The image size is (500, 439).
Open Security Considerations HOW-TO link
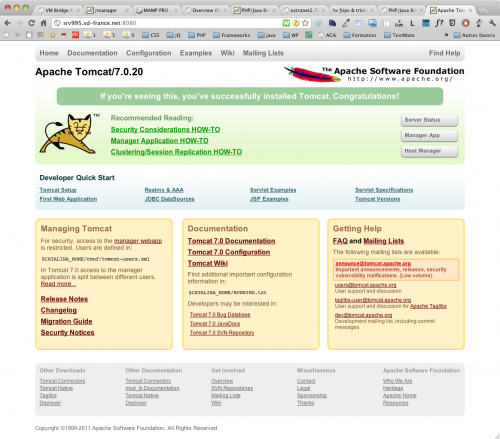coord(165,130)
